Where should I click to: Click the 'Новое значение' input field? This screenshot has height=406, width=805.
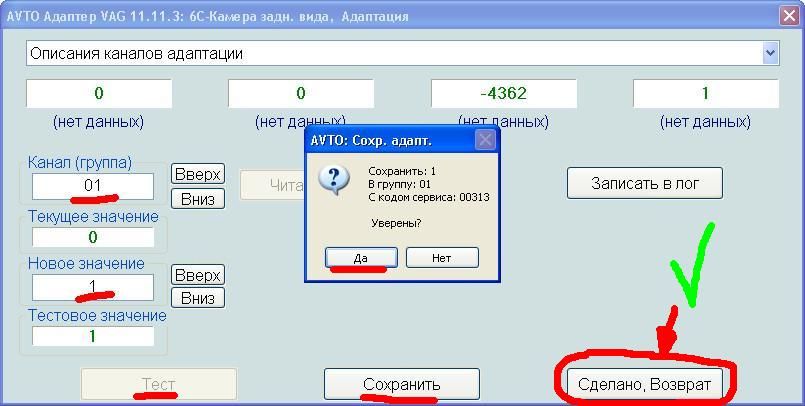[x=93, y=287]
